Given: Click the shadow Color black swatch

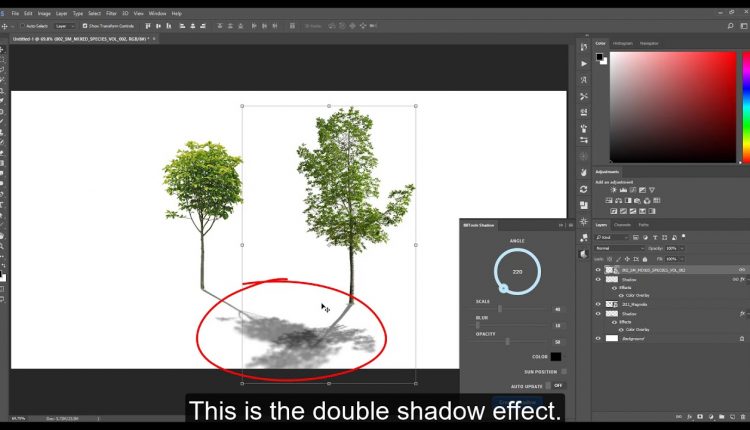Looking at the screenshot, I should pyautogui.click(x=555, y=356).
